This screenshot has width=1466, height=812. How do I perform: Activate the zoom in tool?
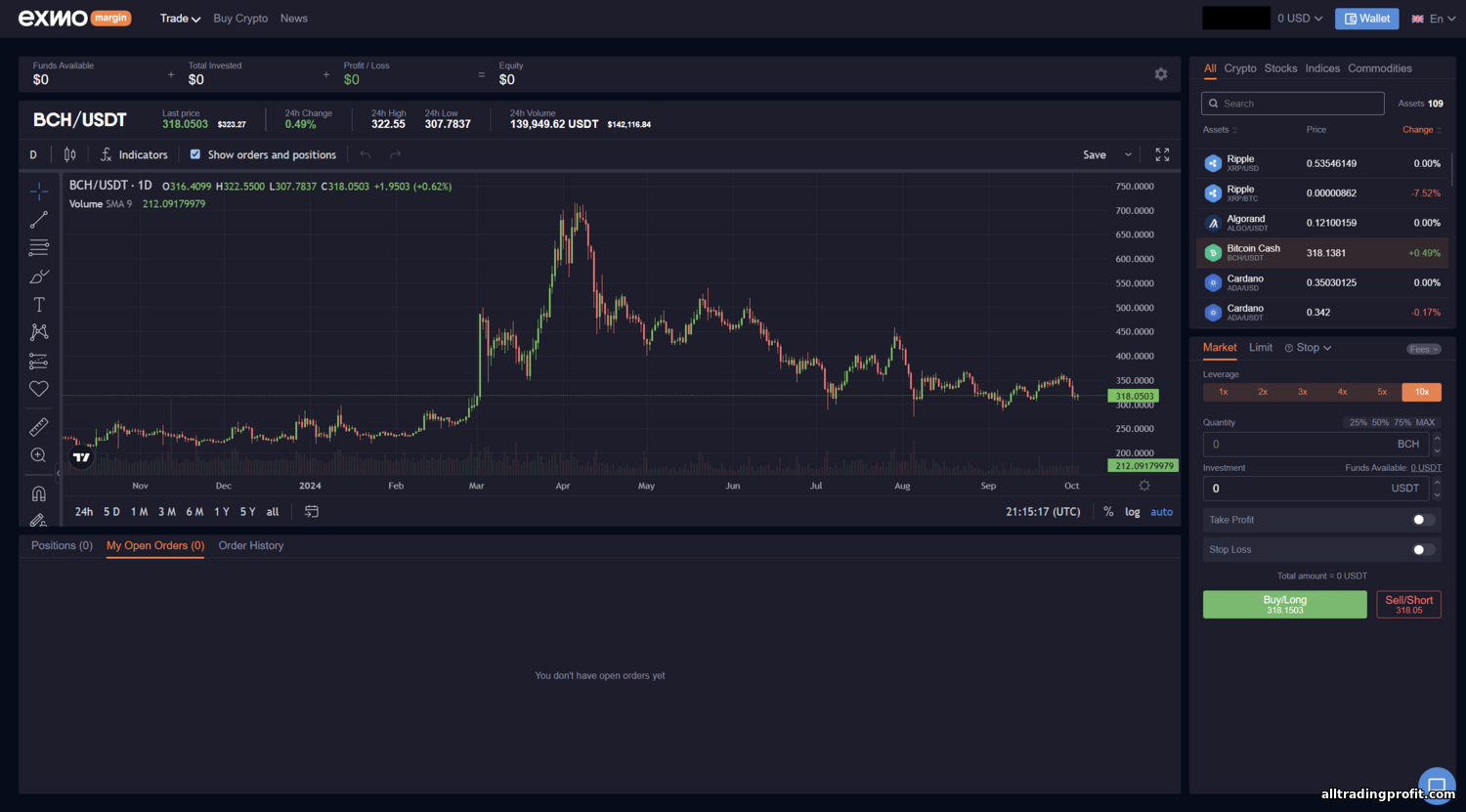tap(39, 455)
